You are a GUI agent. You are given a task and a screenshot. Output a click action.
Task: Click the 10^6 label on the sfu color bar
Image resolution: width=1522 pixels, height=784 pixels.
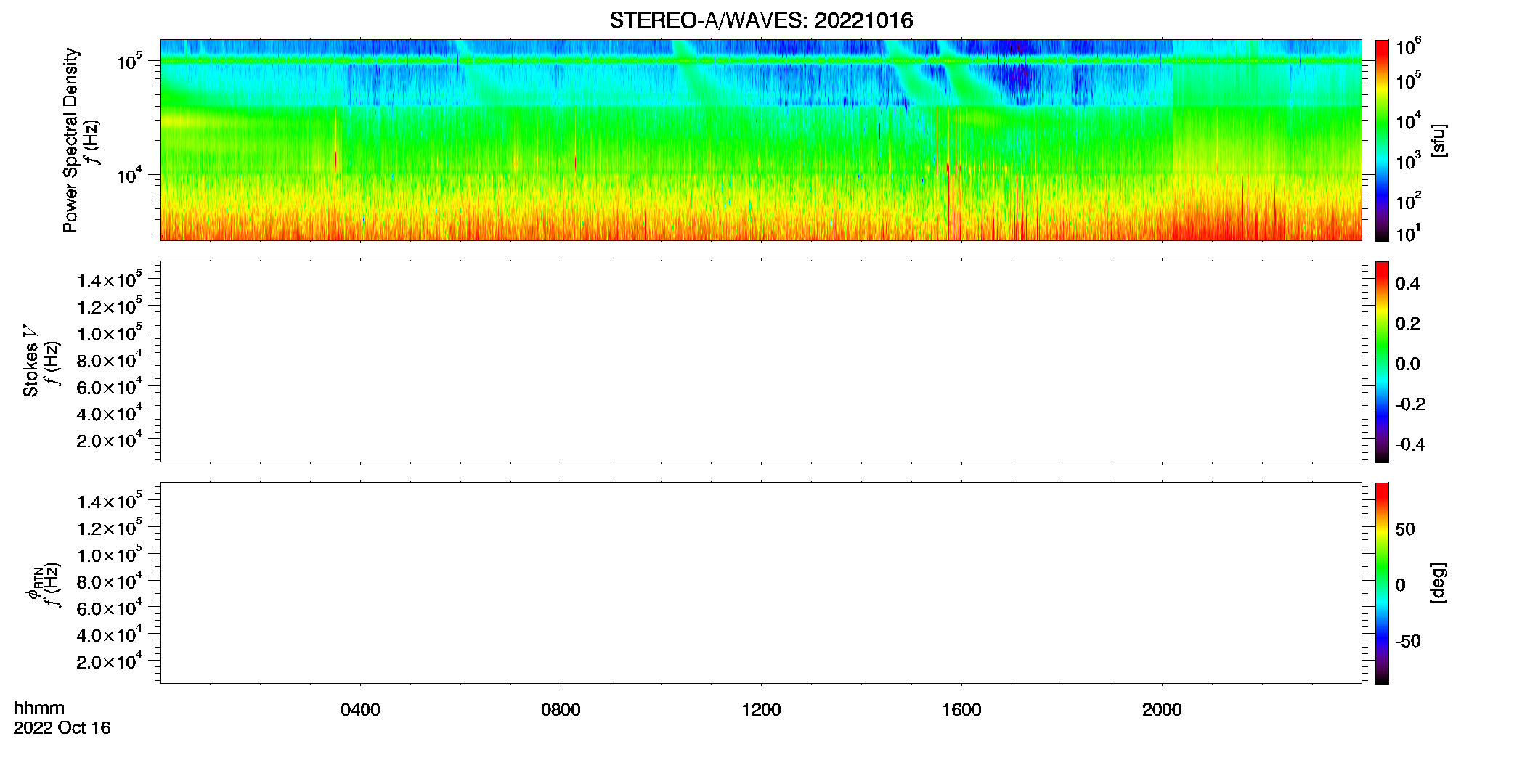1408,47
